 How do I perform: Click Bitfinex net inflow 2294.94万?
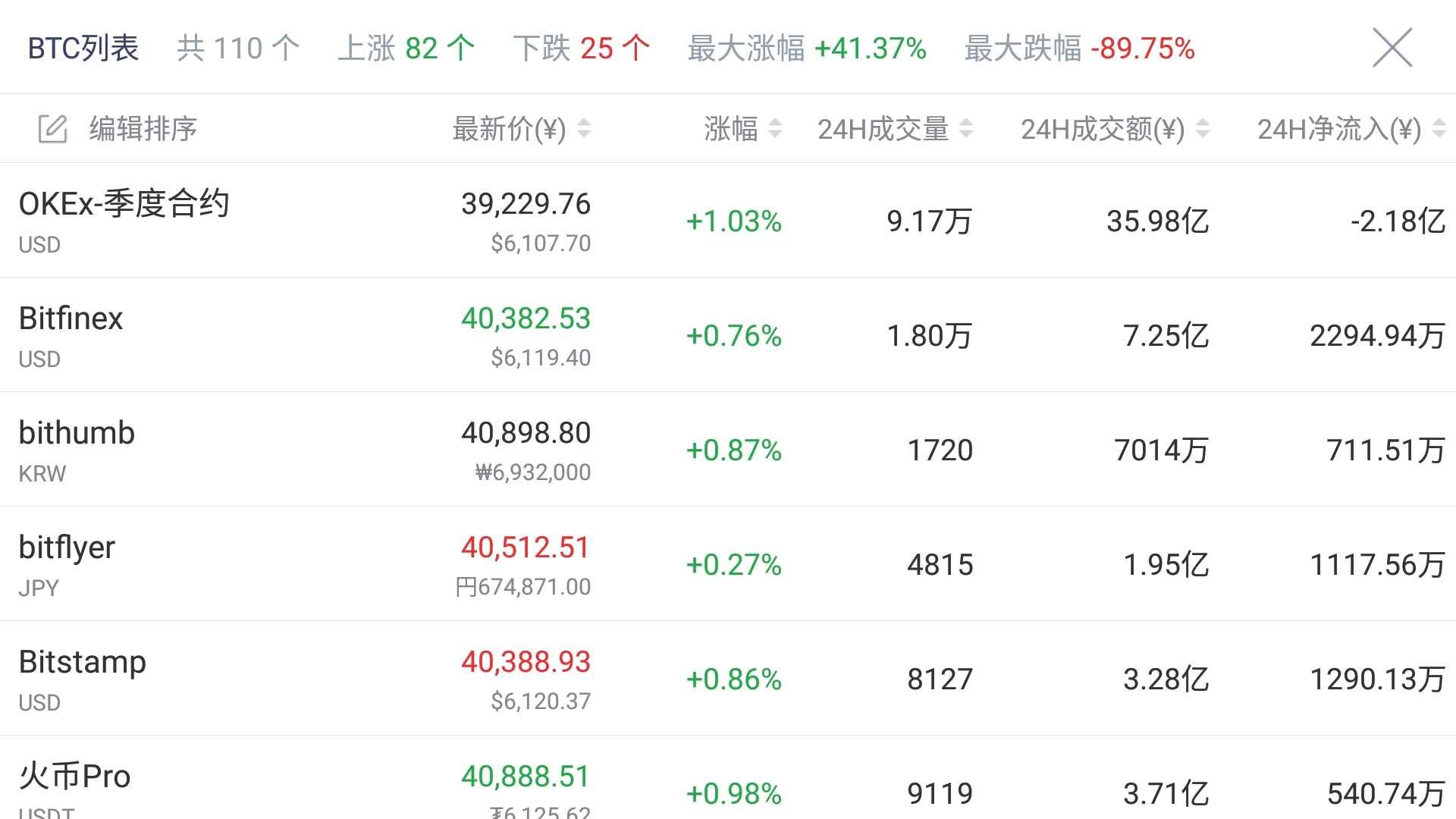(x=1378, y=336)
